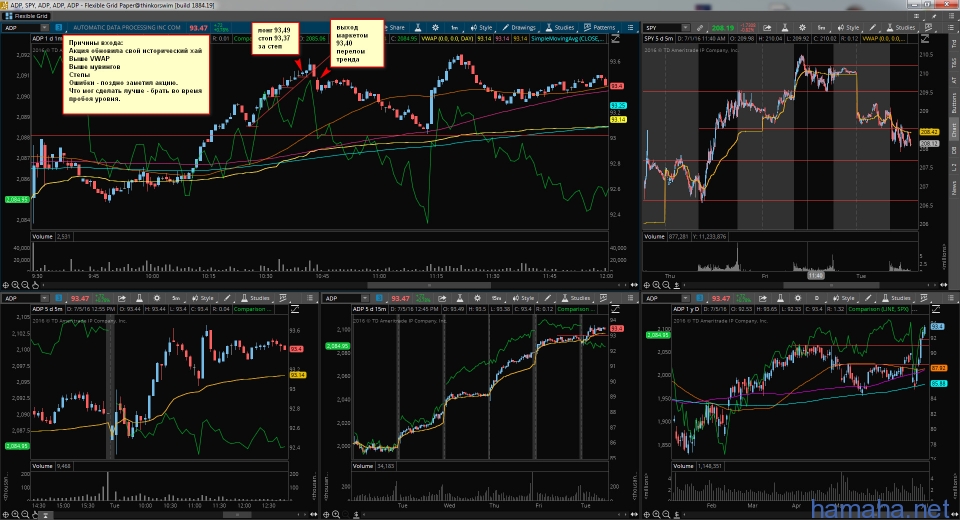Click VWAP (0.0, 0.0, DAY) study label
This screenshot has width=960, height=520.
[x=447, y=39]
